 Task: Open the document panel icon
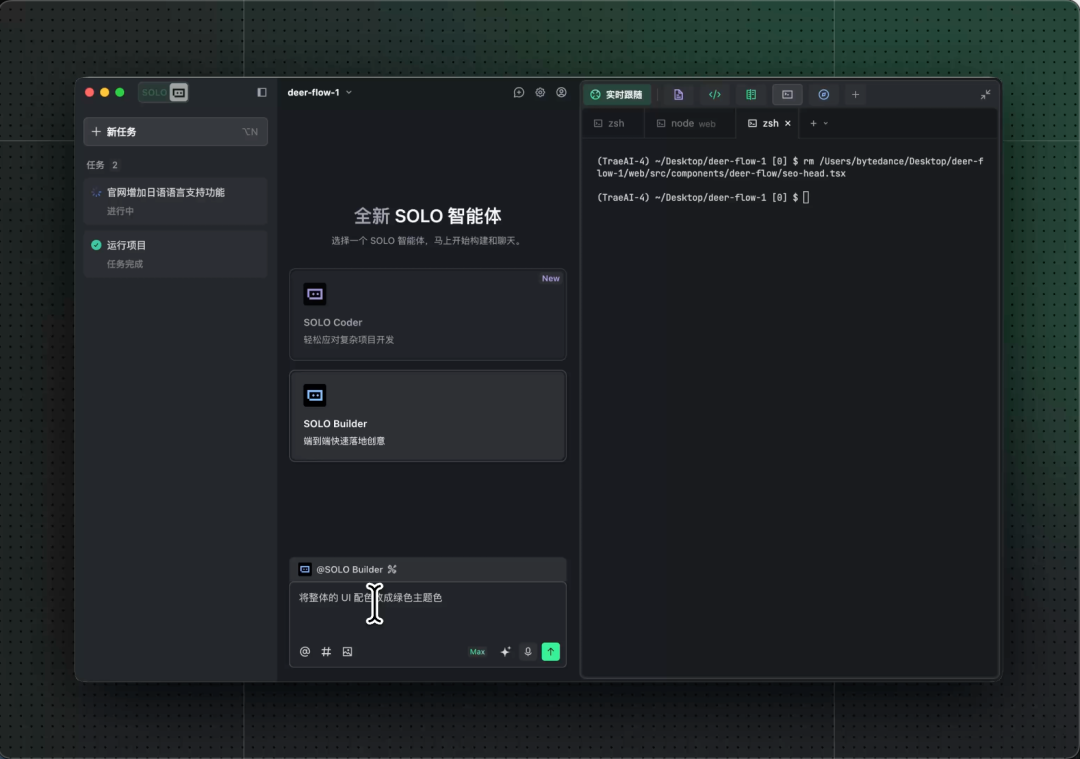pyautogui.click(x=678, y=94)
